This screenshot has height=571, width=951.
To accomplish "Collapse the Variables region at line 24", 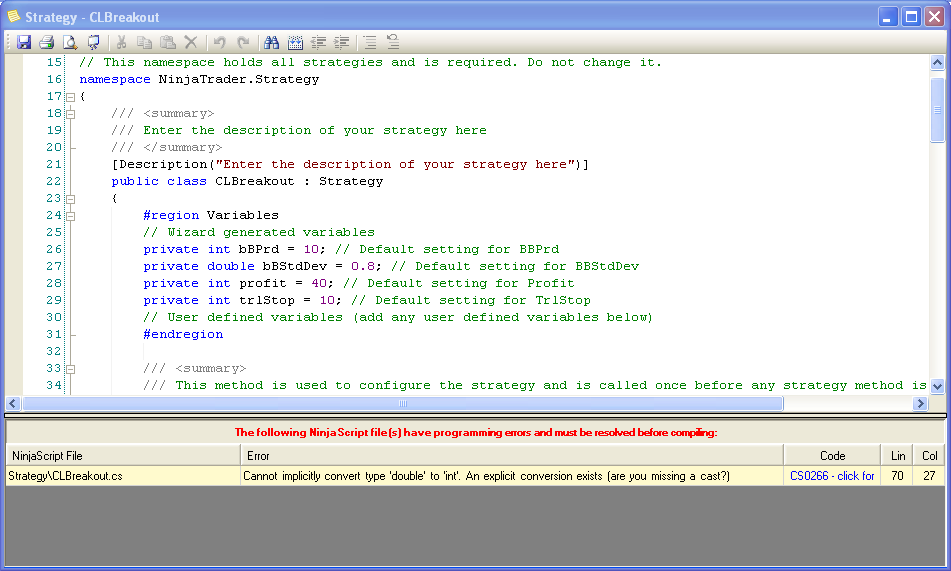I will [x=70, y=216].
